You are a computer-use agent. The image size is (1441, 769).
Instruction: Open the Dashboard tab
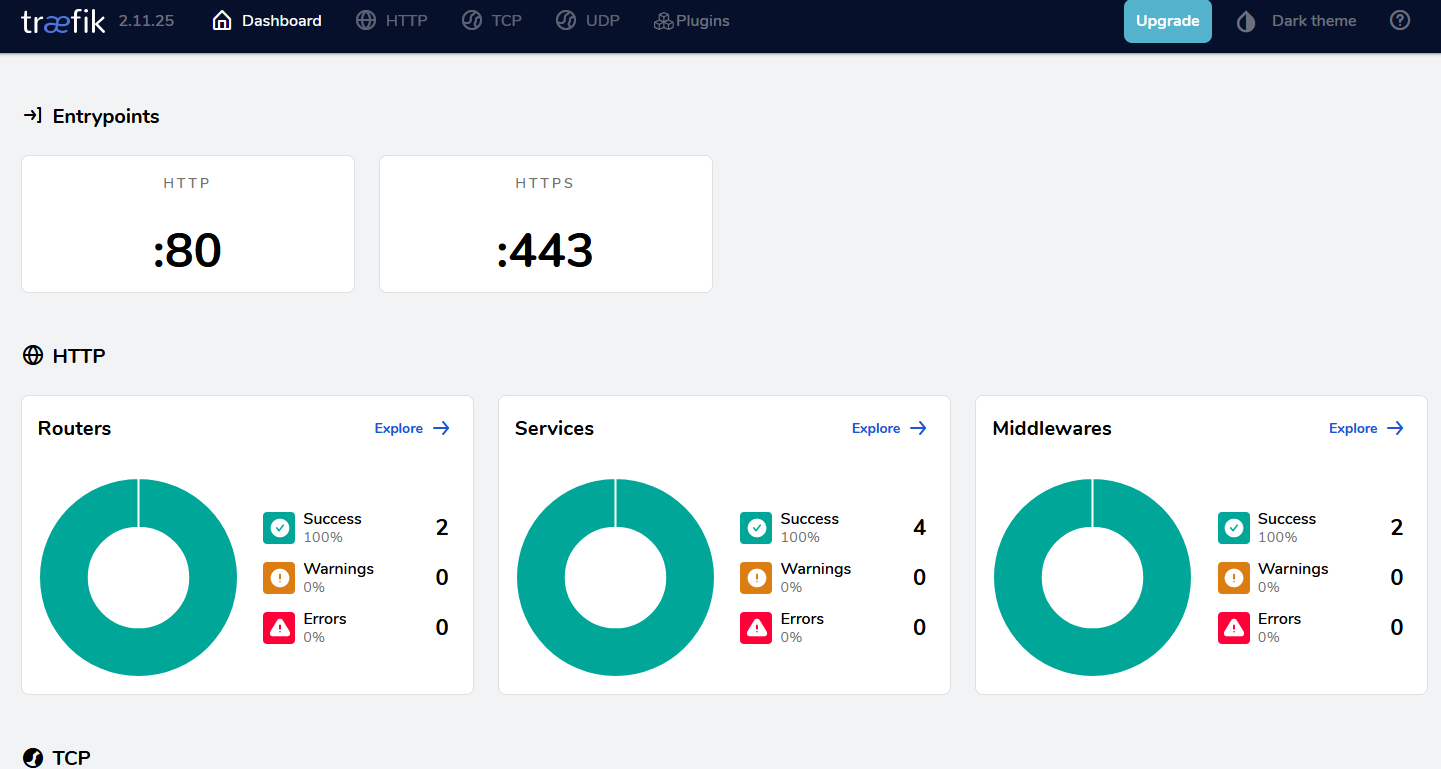(267, 21)
